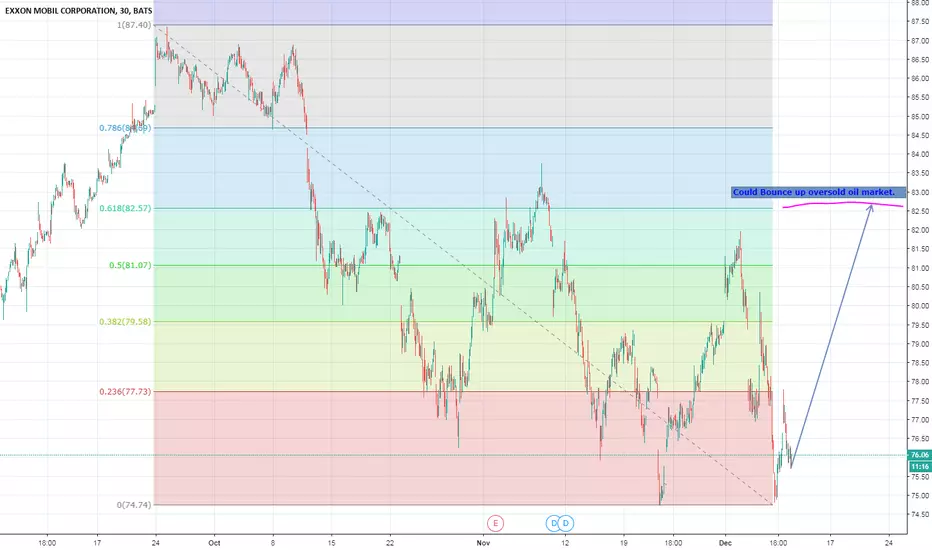Click the current price tag 76.06
Image resolution: width=932 pixels, height=550 pixels.
[x=920, y=455]
